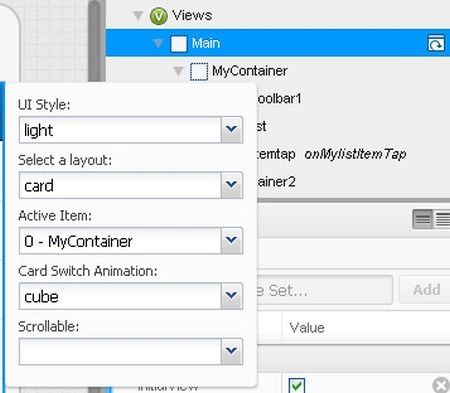Click the green Views icon

tap(158, 16)
